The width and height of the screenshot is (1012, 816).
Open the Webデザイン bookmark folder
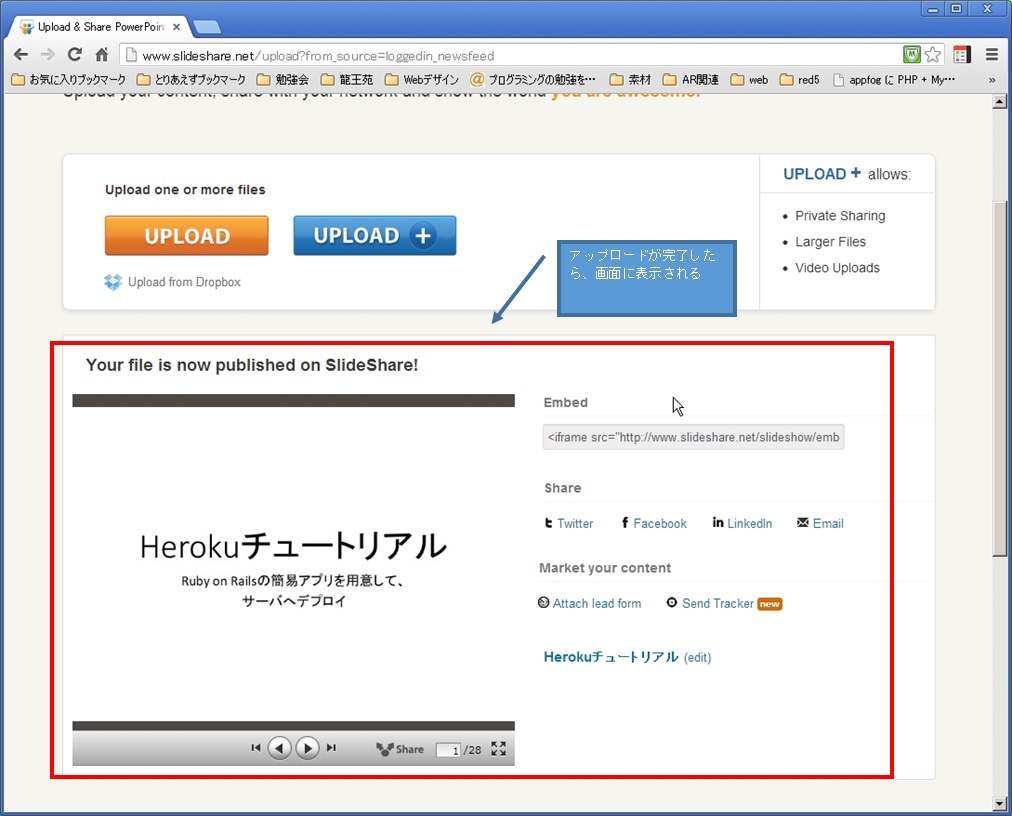[x=421, y=79]
